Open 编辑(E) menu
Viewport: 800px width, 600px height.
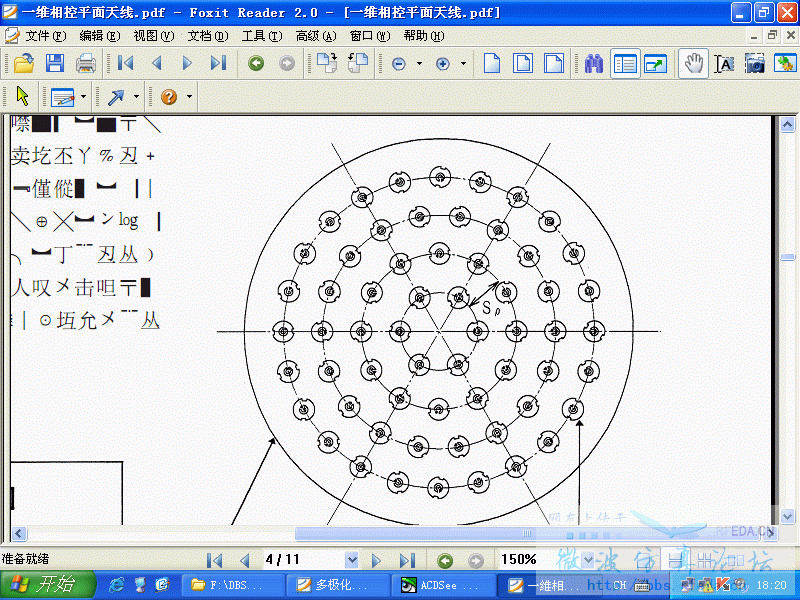[100, 36]
